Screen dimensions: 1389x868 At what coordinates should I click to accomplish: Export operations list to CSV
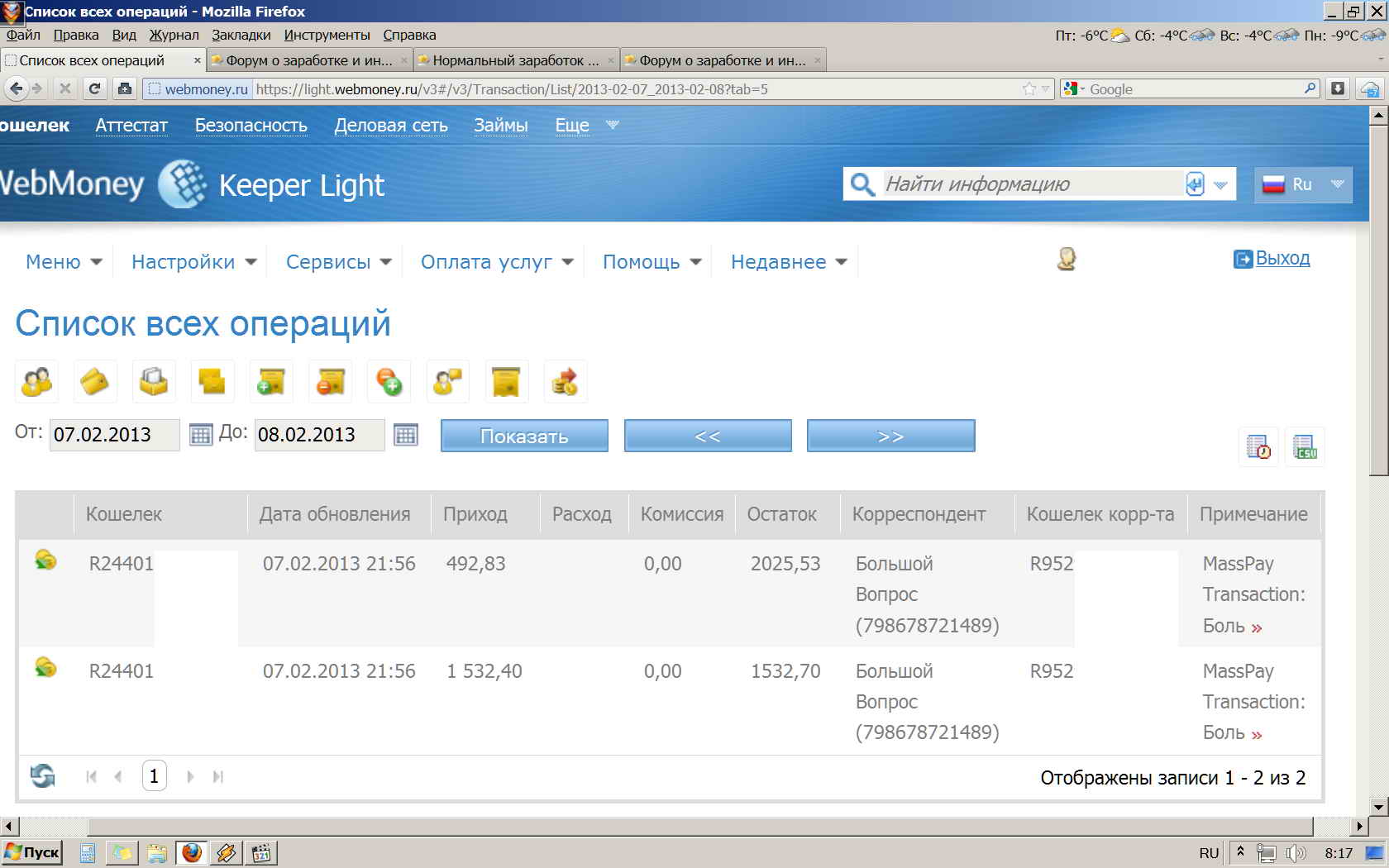(x=1305, y=447)
